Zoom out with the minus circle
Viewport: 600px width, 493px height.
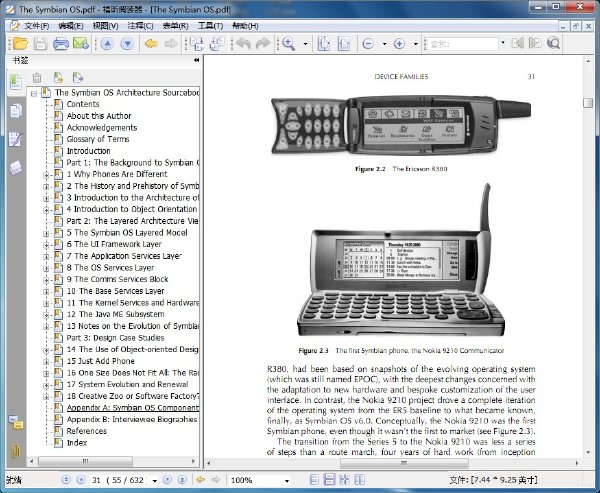pos(368,44)
